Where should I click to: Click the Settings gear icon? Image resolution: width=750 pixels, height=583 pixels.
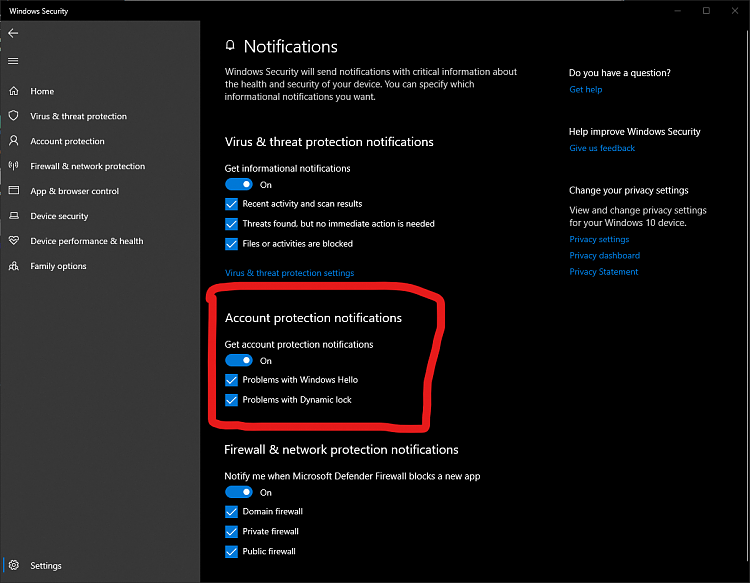pyautogui.click(x=14, y=565)
